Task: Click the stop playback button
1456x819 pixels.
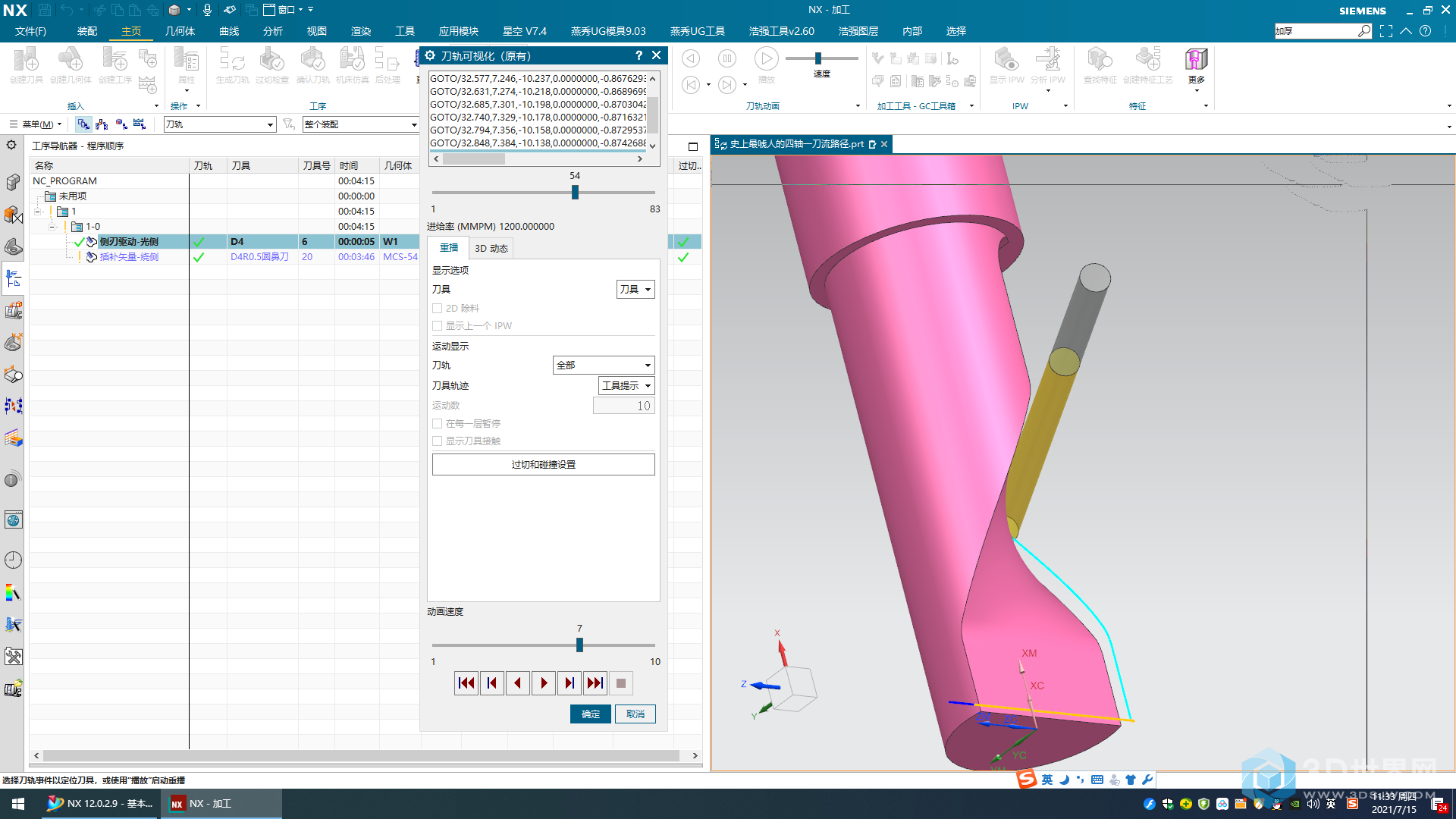Action: (x=621, y=683)
